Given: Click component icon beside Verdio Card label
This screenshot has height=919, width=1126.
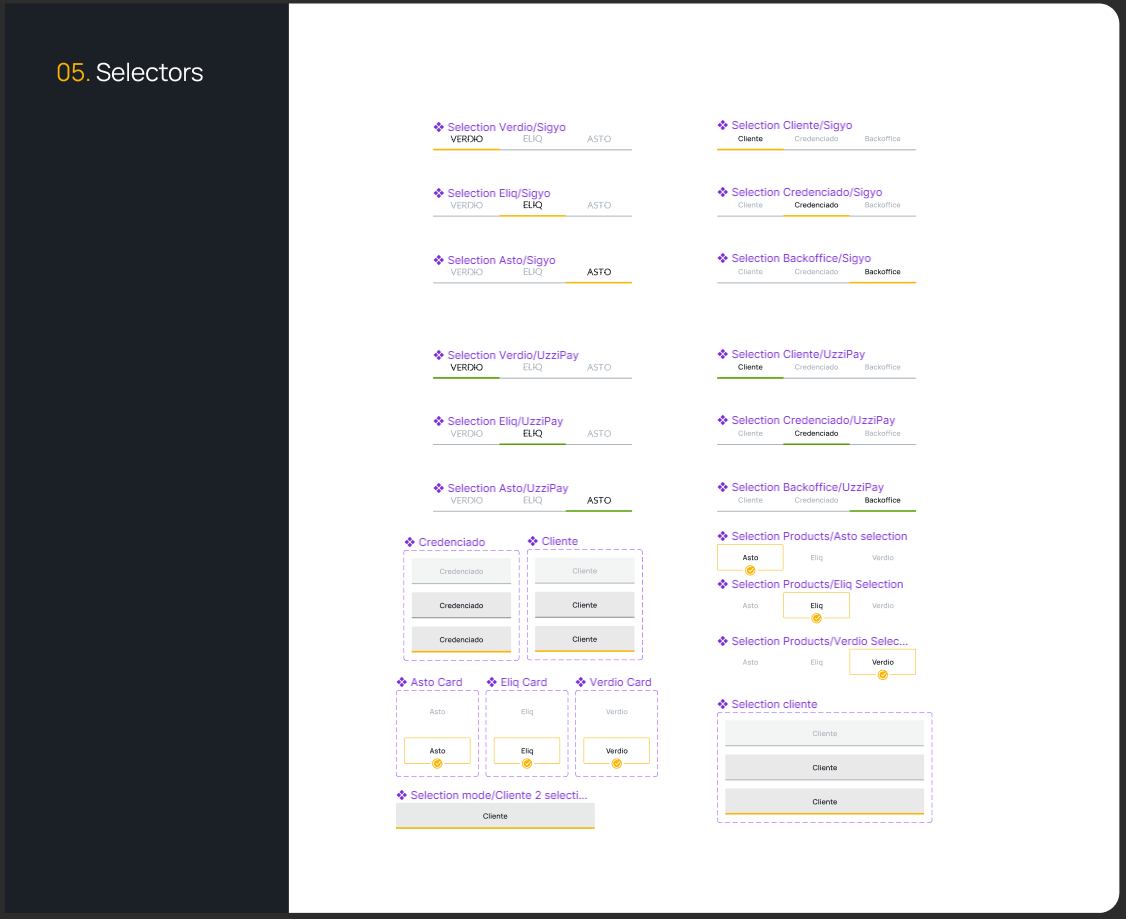Looking at the screenshot, I should [x=580, y=682].
